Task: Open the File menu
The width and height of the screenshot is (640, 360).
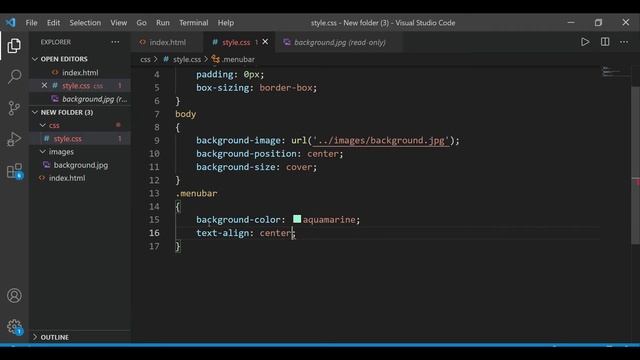Action: tap(31, 23)
